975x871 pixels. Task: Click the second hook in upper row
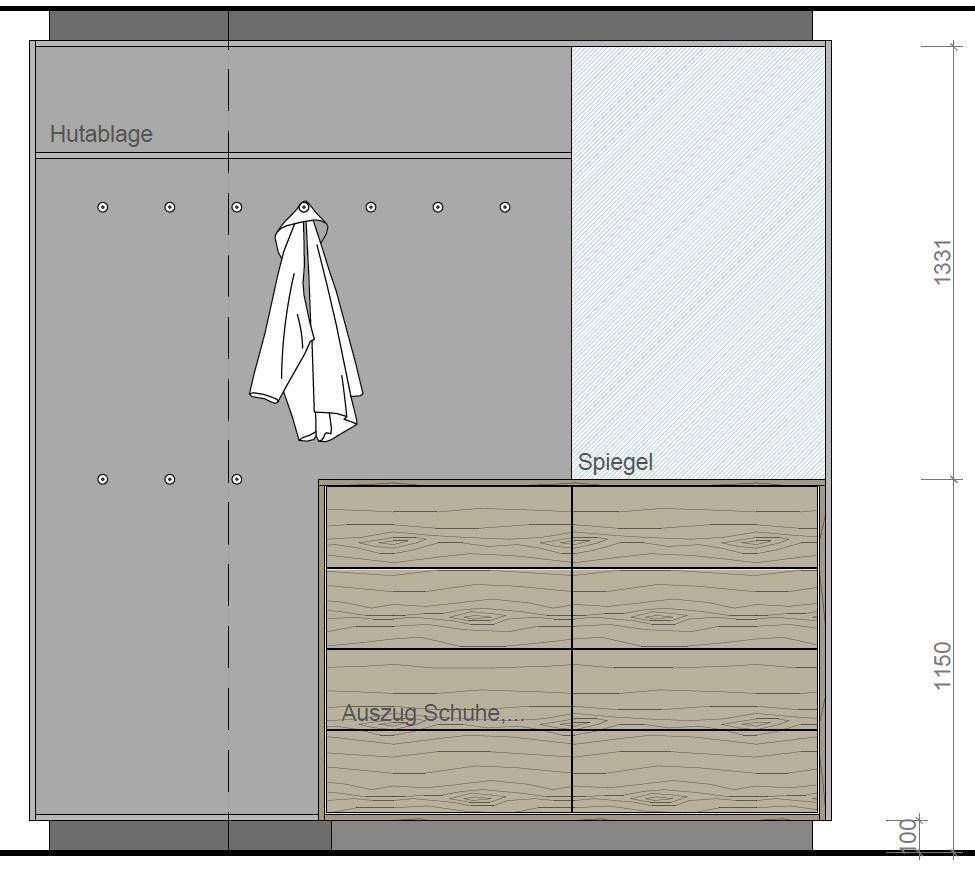170,207
